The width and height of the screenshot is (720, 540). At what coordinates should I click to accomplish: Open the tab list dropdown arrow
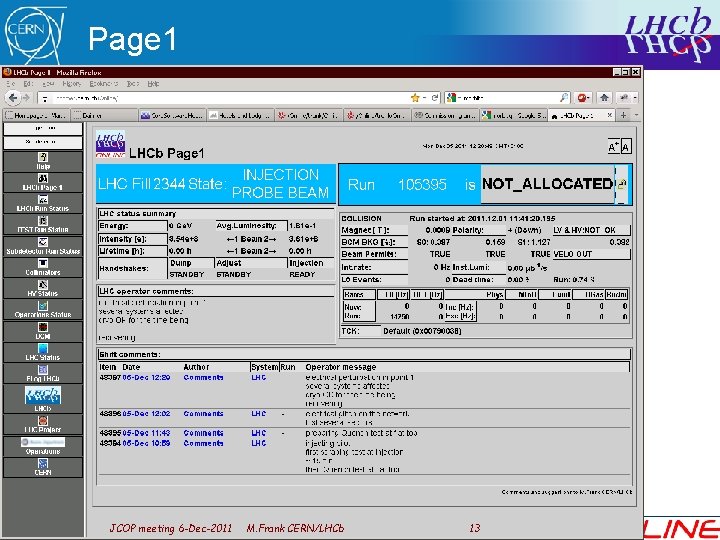[x=636, y=115]
